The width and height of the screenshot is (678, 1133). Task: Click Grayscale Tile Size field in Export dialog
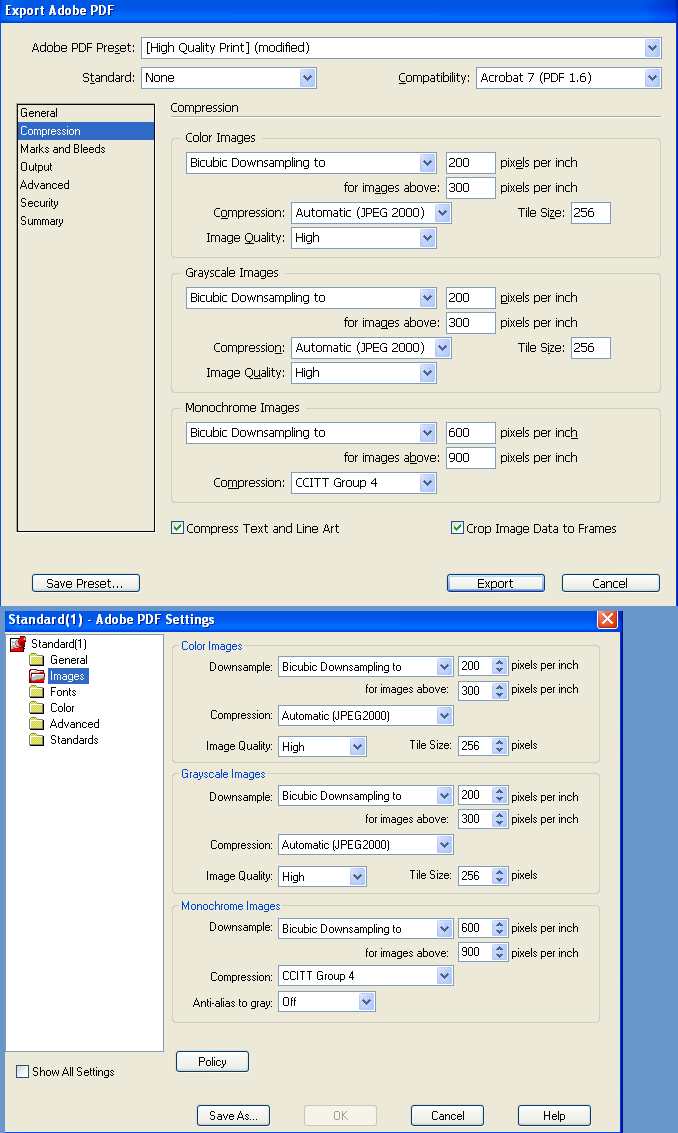coord(591,348)
